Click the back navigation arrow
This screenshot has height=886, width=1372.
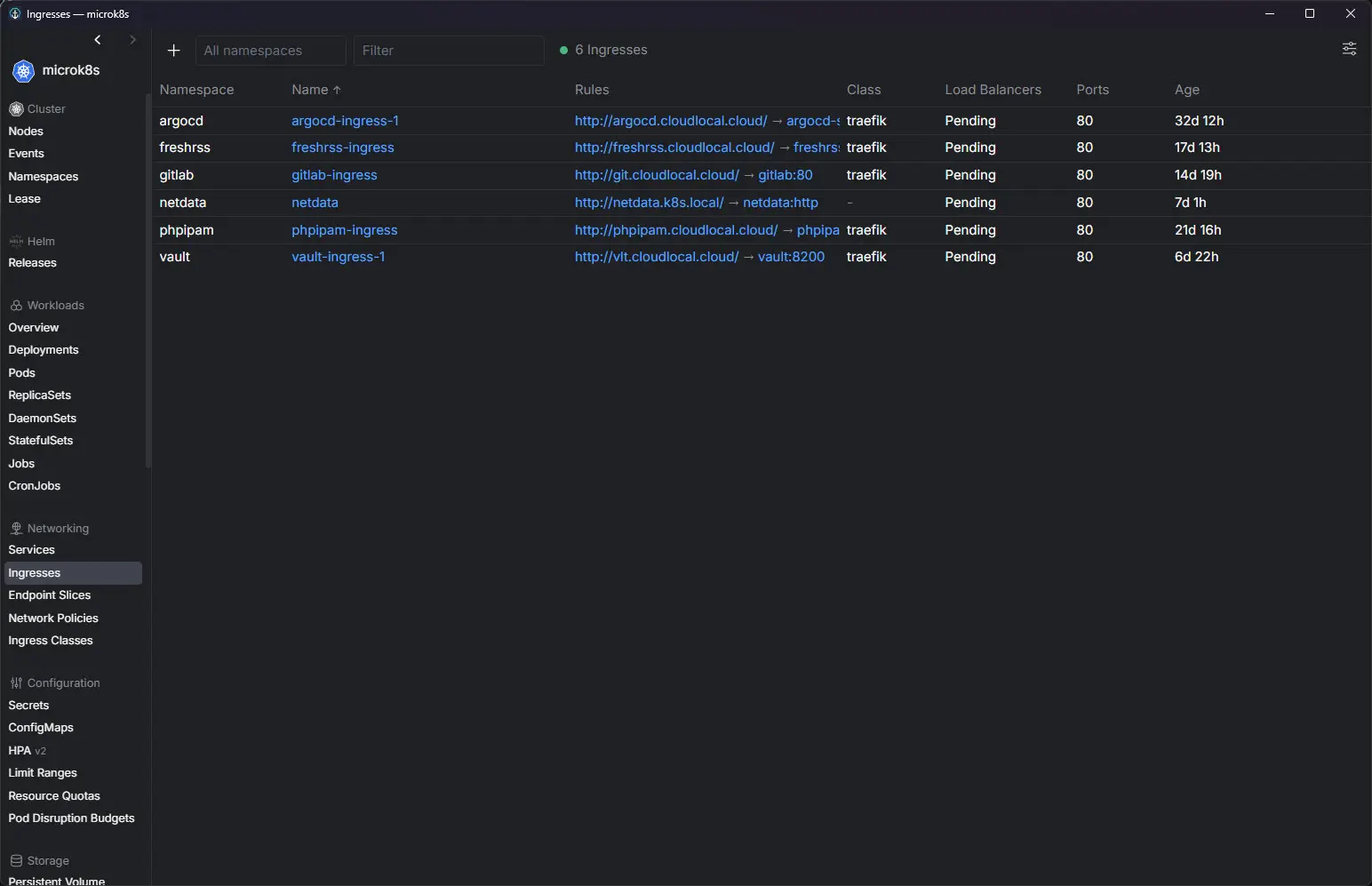coord(98,40)
